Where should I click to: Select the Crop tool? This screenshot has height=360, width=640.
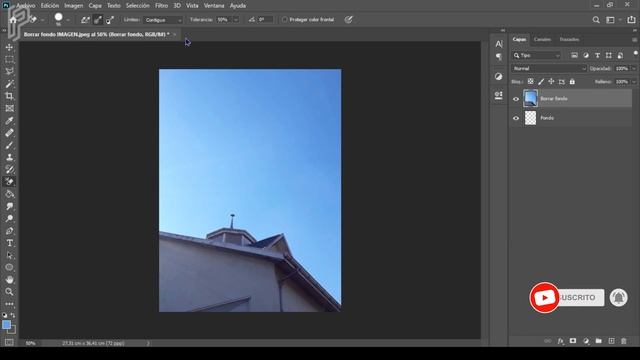[x=9, y=96]
